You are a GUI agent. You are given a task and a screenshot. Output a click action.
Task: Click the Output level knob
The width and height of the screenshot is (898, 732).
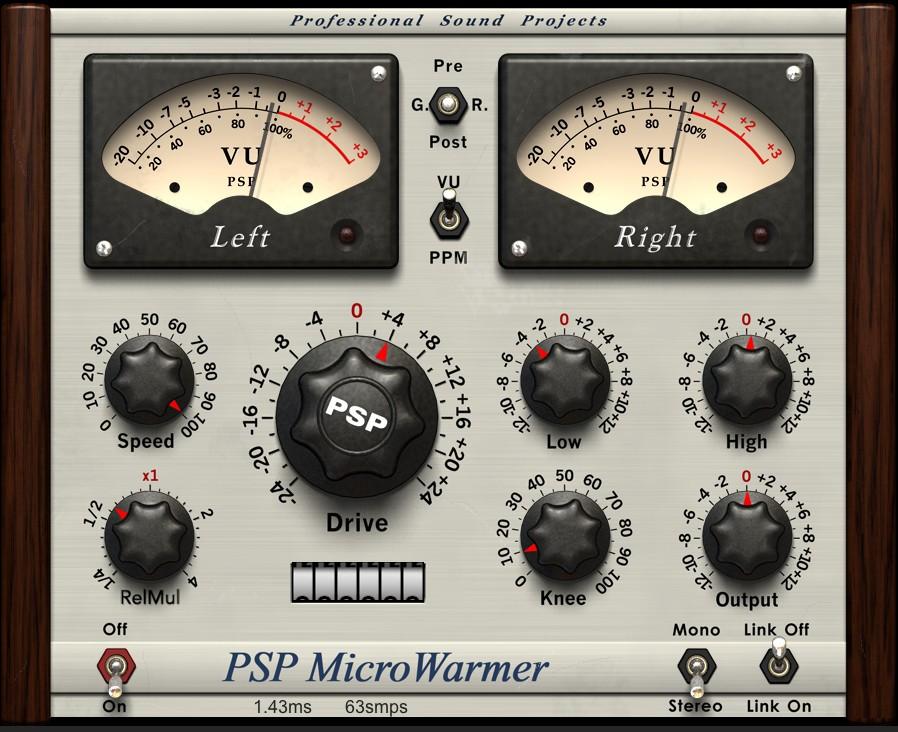coord(746,533)
